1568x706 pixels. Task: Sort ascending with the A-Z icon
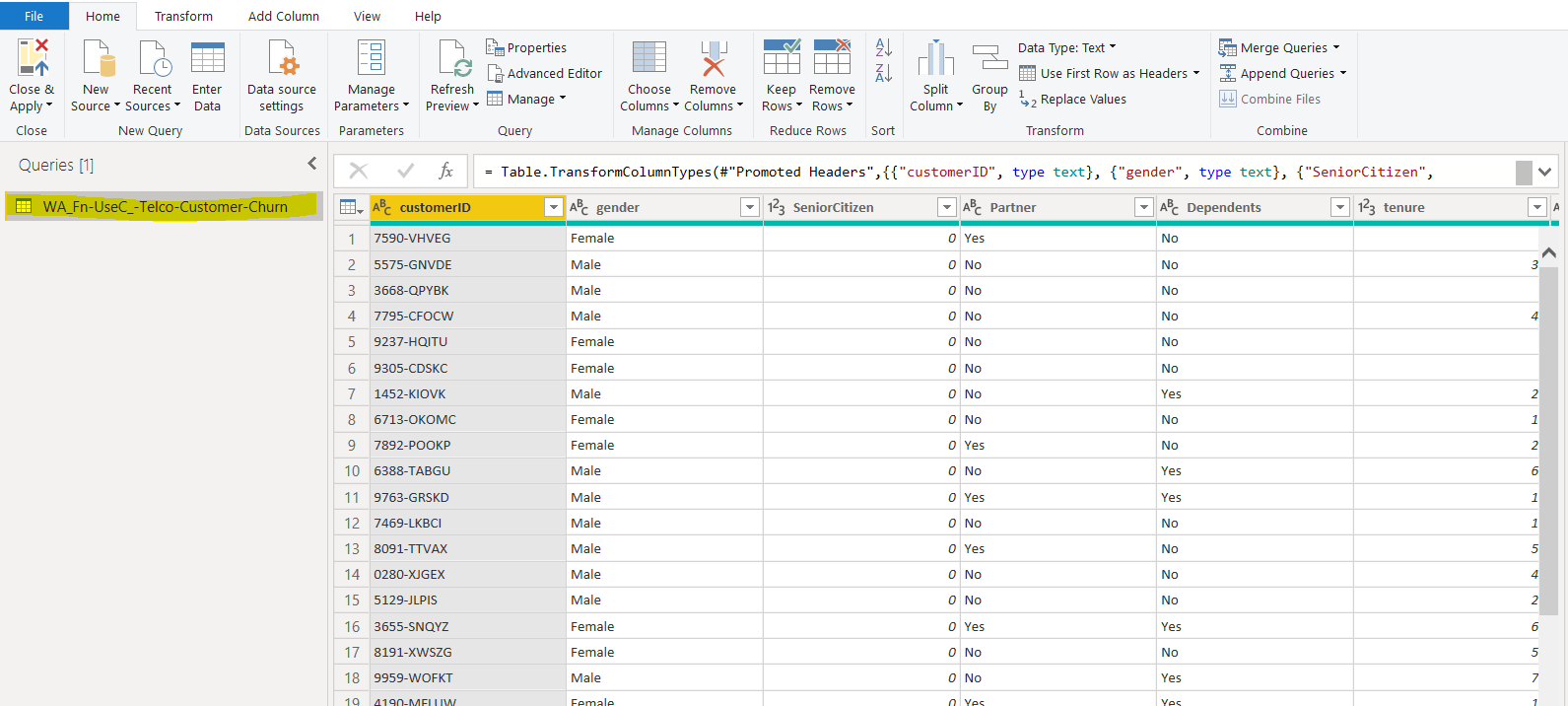point(883,47)
